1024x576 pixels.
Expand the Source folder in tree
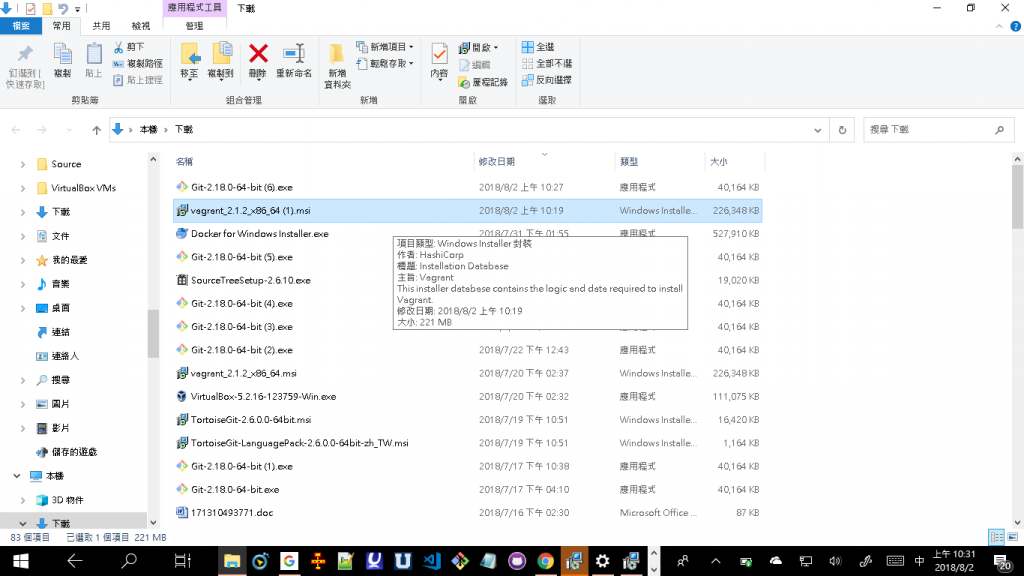click(23, 165)
